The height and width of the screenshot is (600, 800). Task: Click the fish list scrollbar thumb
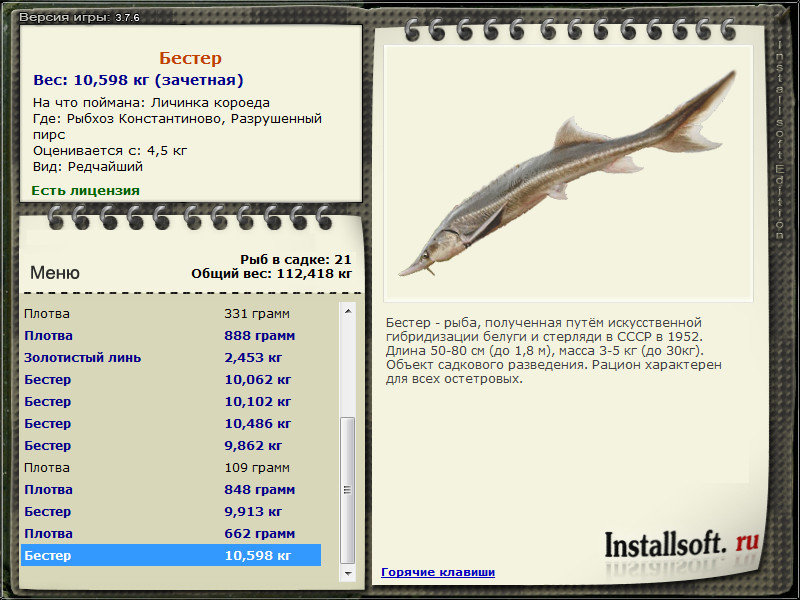(x=347, y=490)
